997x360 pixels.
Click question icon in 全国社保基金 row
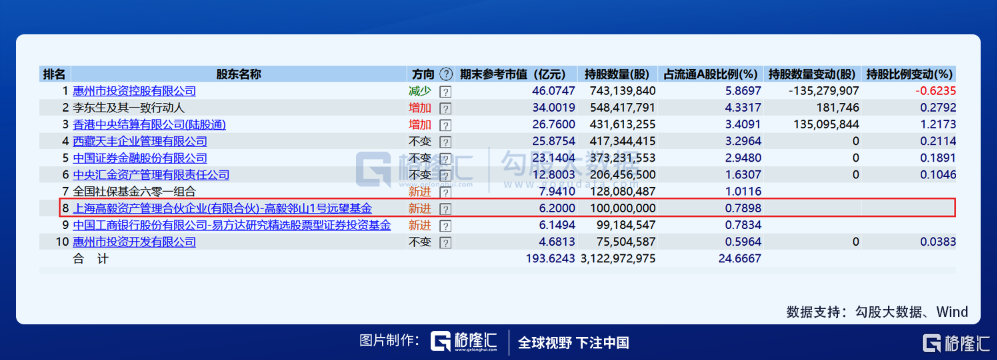pos(446,191)
